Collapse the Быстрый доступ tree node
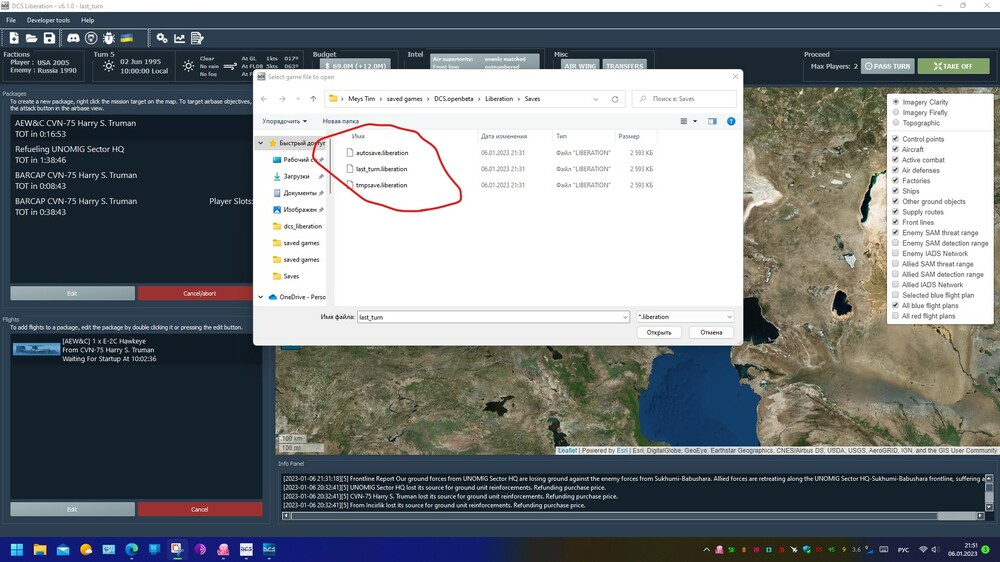This screenshot has width=1000, height=562. (262, 143)
